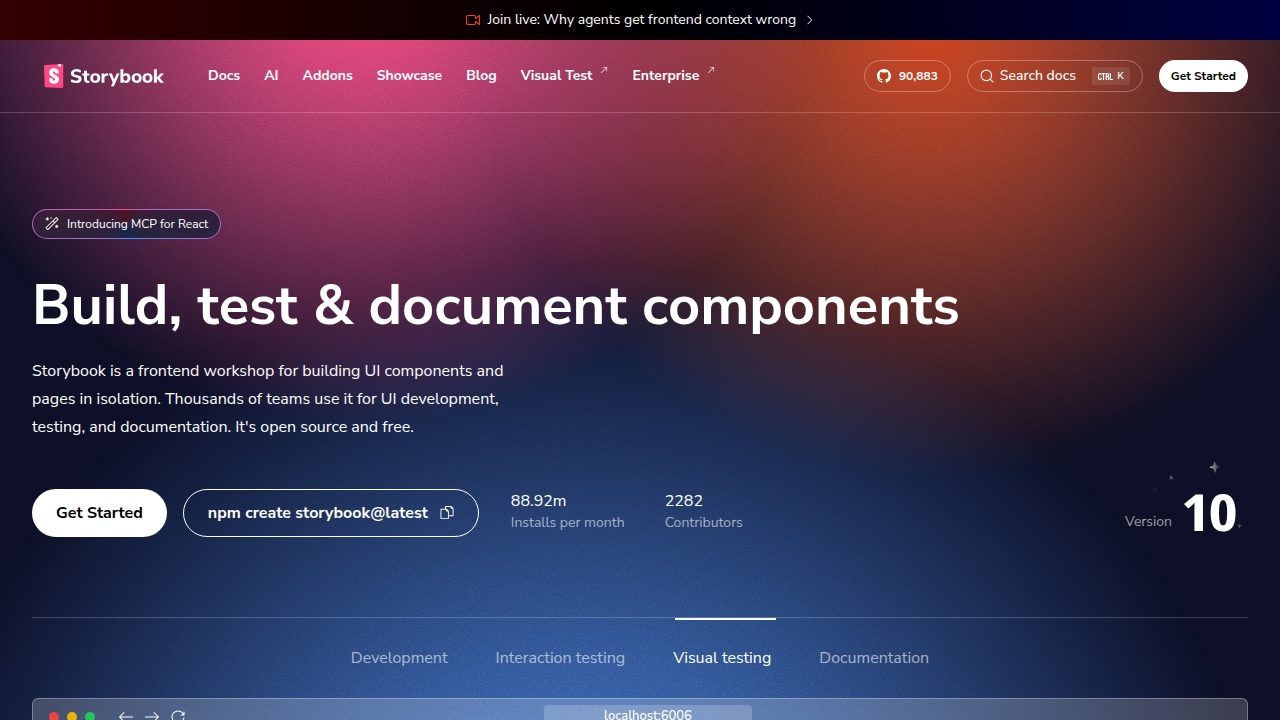The height and width of the screenshot is (720, 1280).
Task: Open the Storybook logo home link
Action: coord(104,76)
